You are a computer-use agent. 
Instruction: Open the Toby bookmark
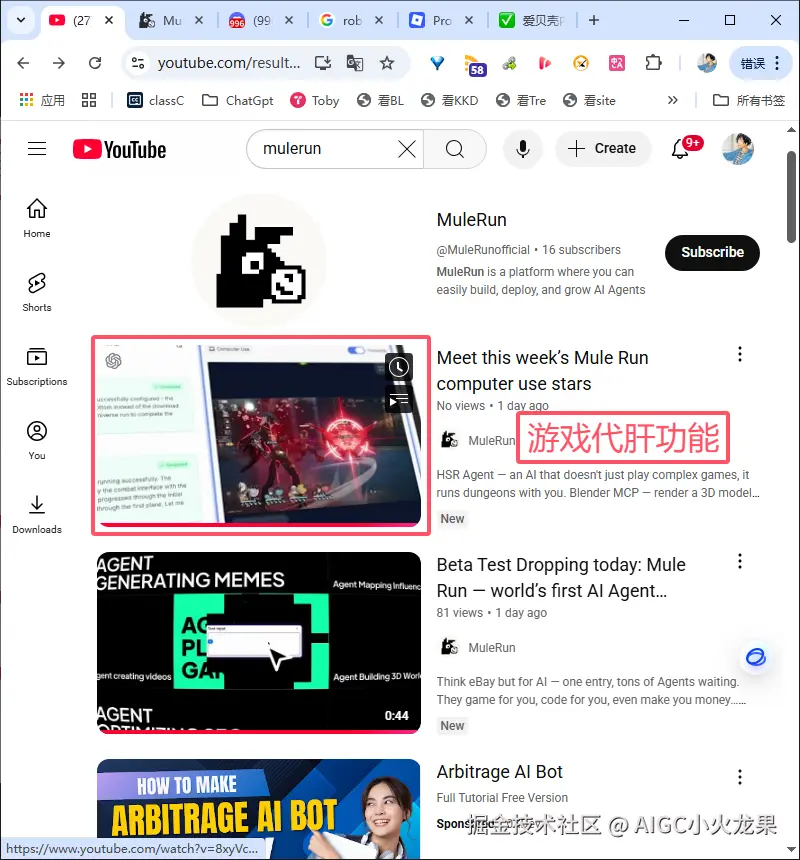coord(315,100)
